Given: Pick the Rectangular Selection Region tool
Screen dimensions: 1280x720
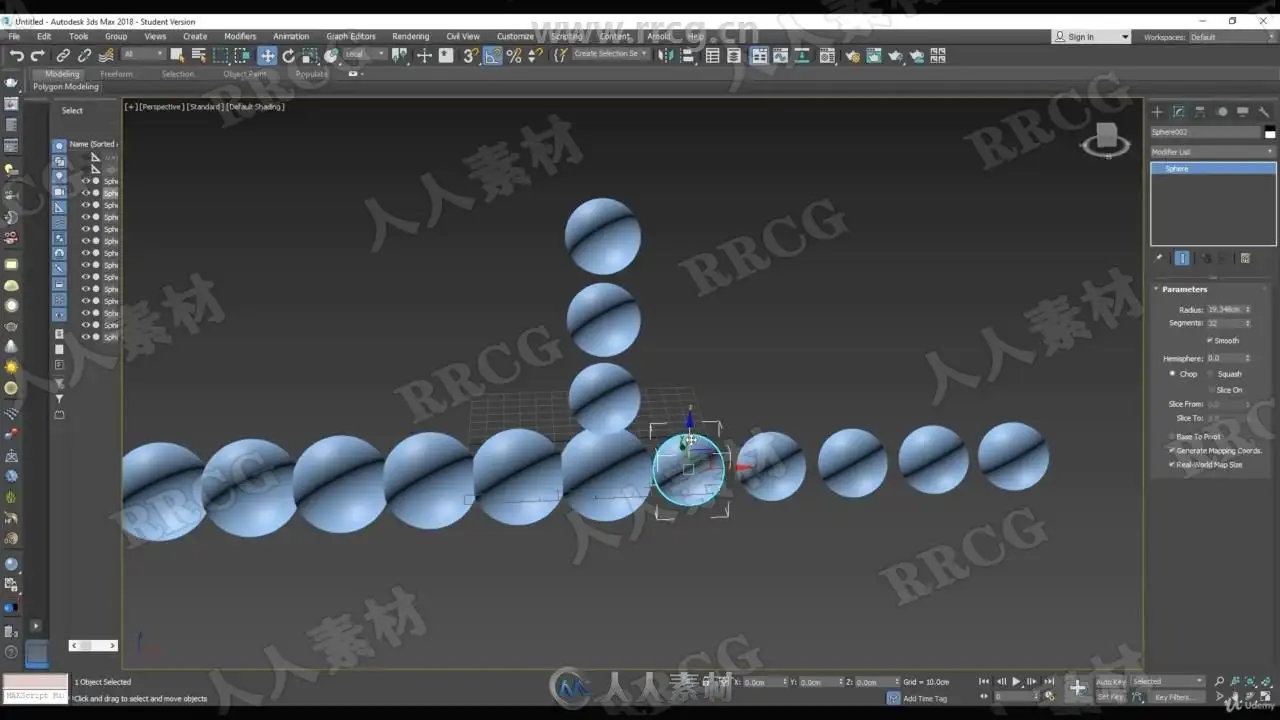Looking at the screenshot, I should pyautogui.click(x=220, y=56).
